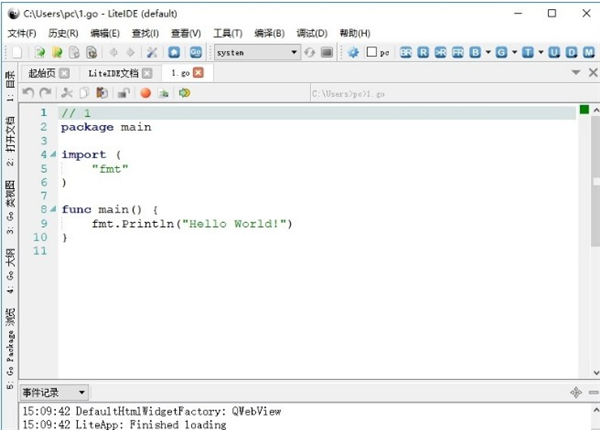Click the new file icon in toolbar
This screenshot has height=430, width=600.
pos(17,52)
